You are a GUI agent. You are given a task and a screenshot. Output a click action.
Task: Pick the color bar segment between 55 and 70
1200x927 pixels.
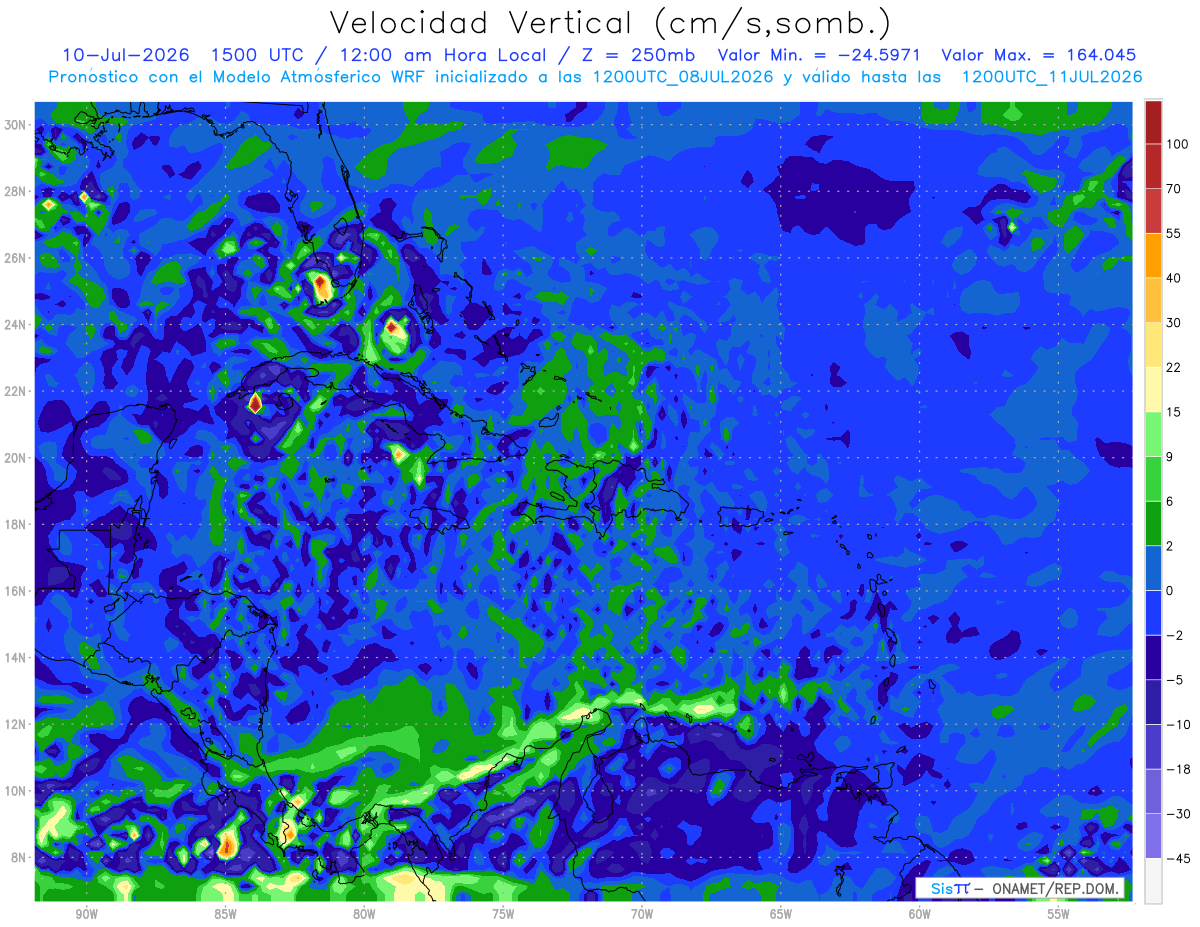(1153, 211)
